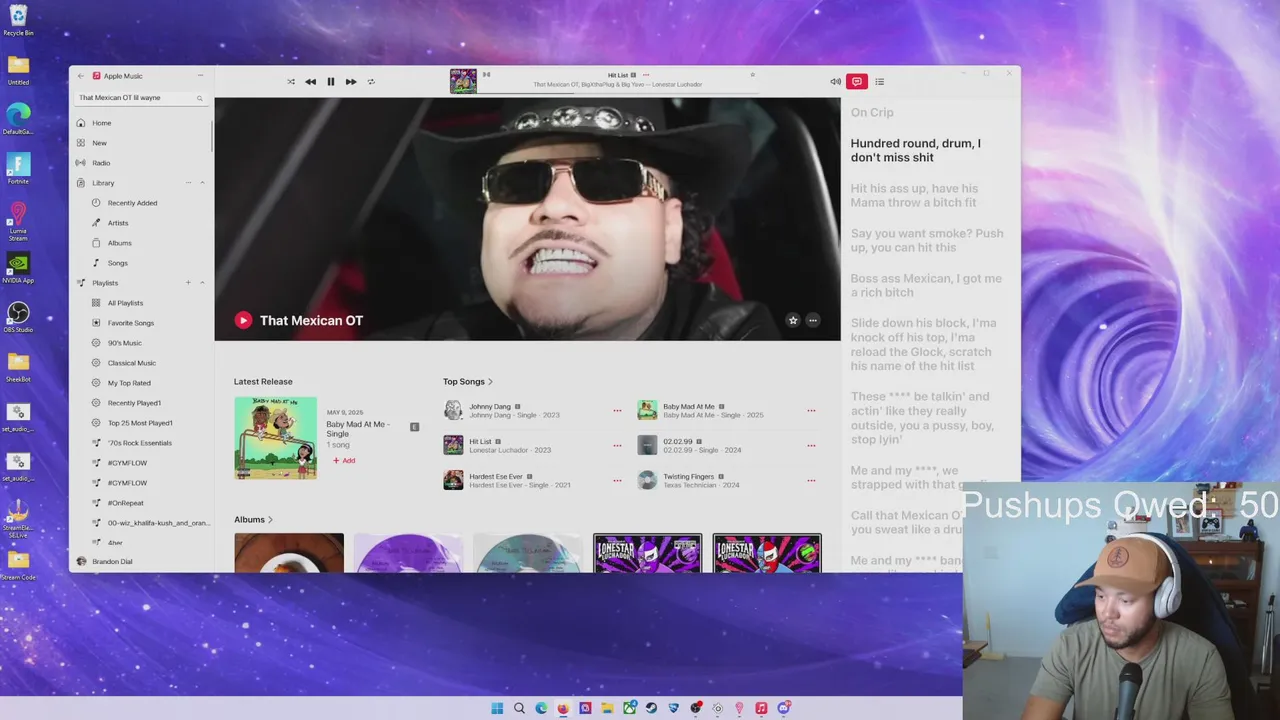
Task: Open more options for Johnny Dang
Action: (617, 411)
